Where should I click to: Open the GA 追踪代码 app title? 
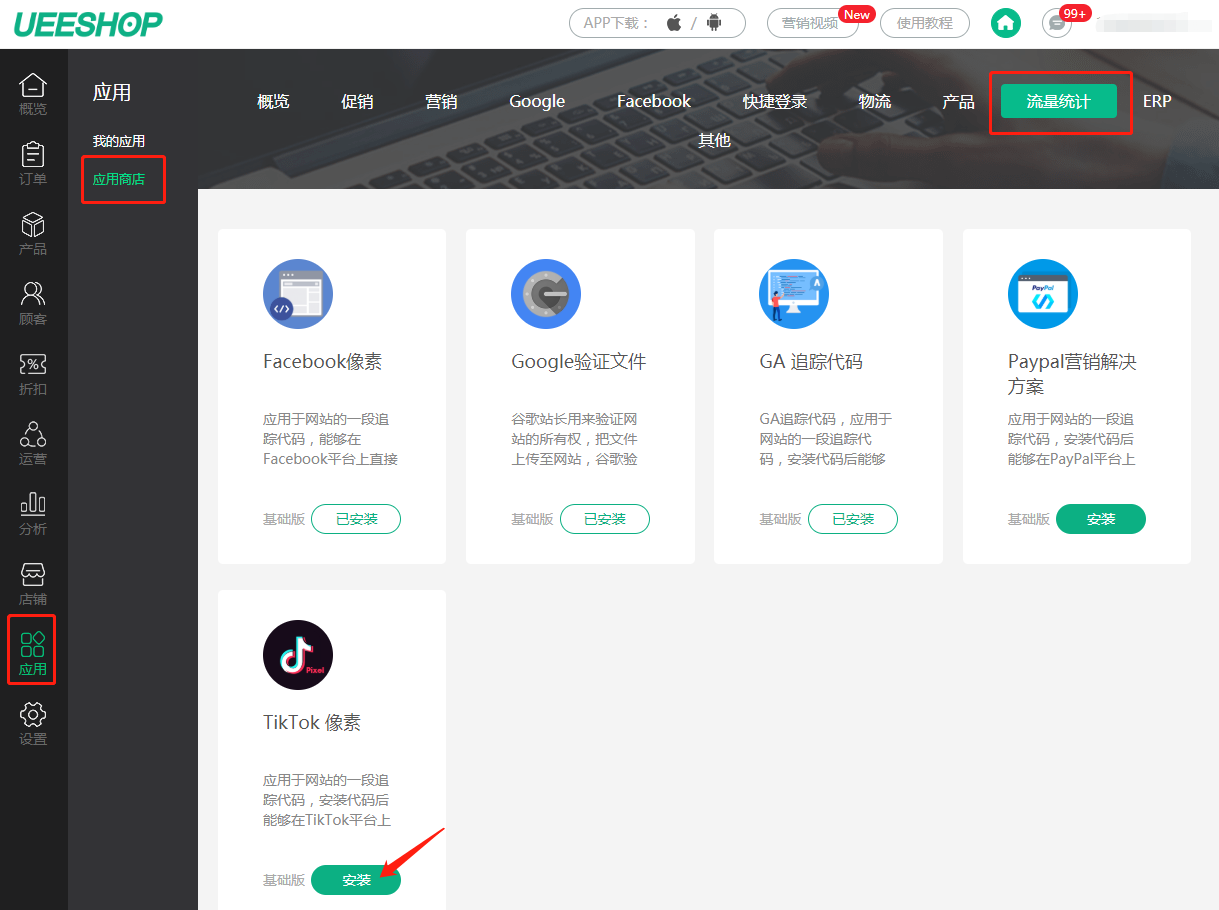(811, 362)
